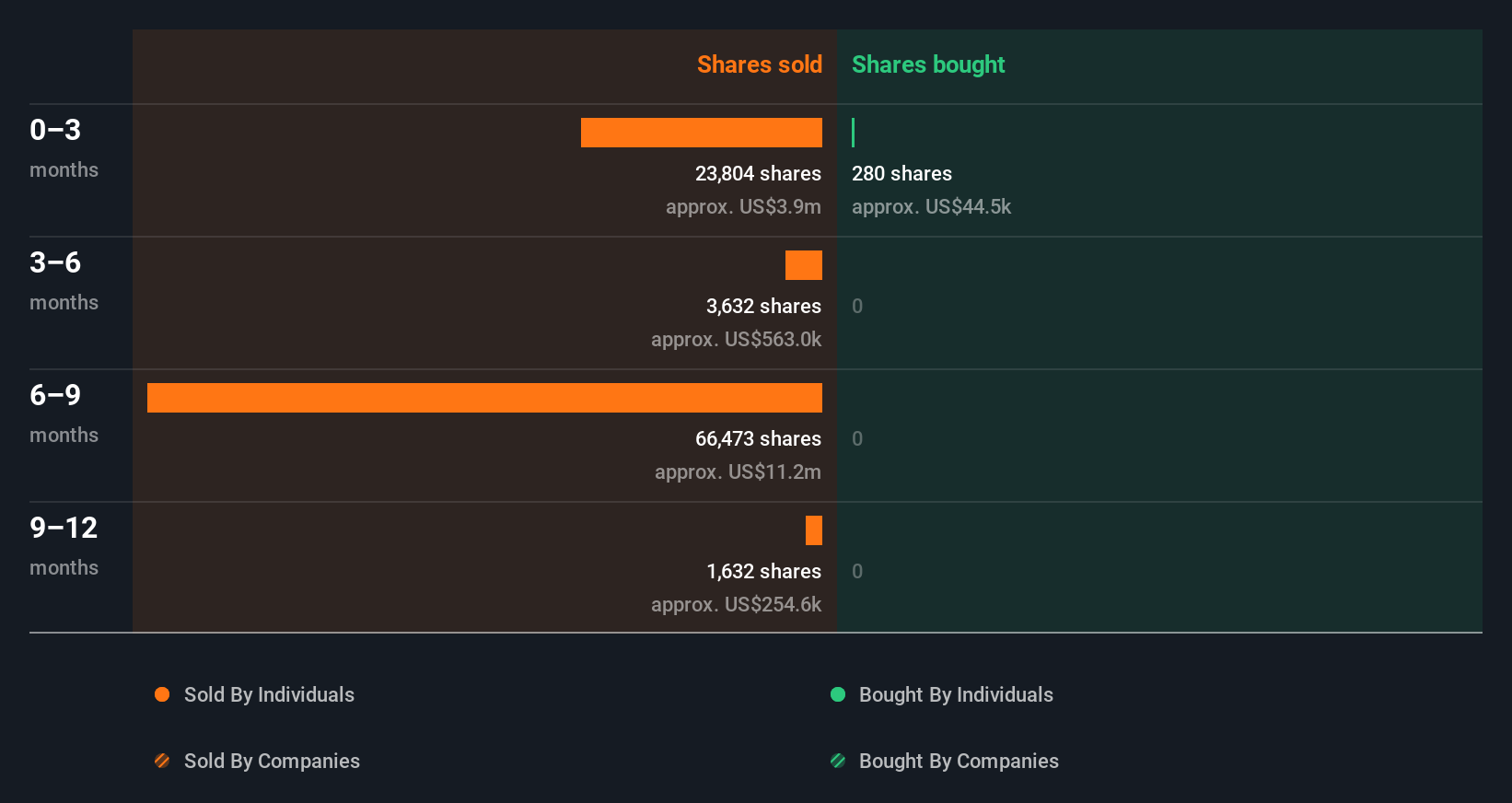Click the thin green 0–3 months bought bar
Image resolution: width=1512 pixels, height=803 pixels.
pyautogui.click(x=854, y=133)
